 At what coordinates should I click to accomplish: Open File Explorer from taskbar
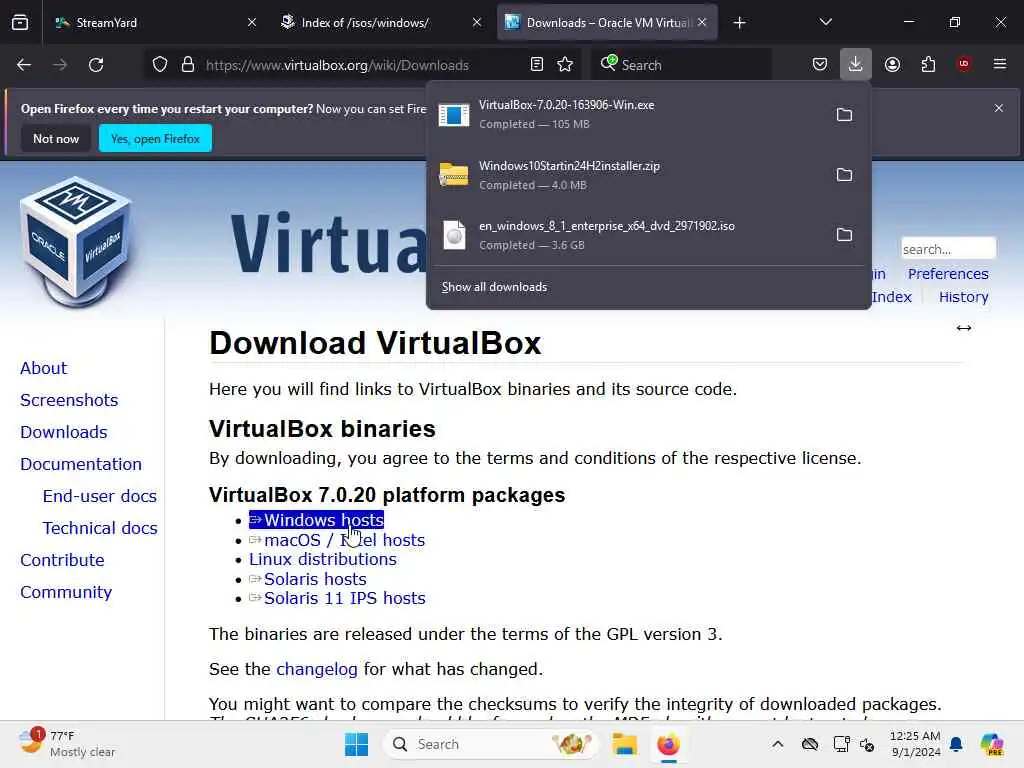(x=624, y=744)
